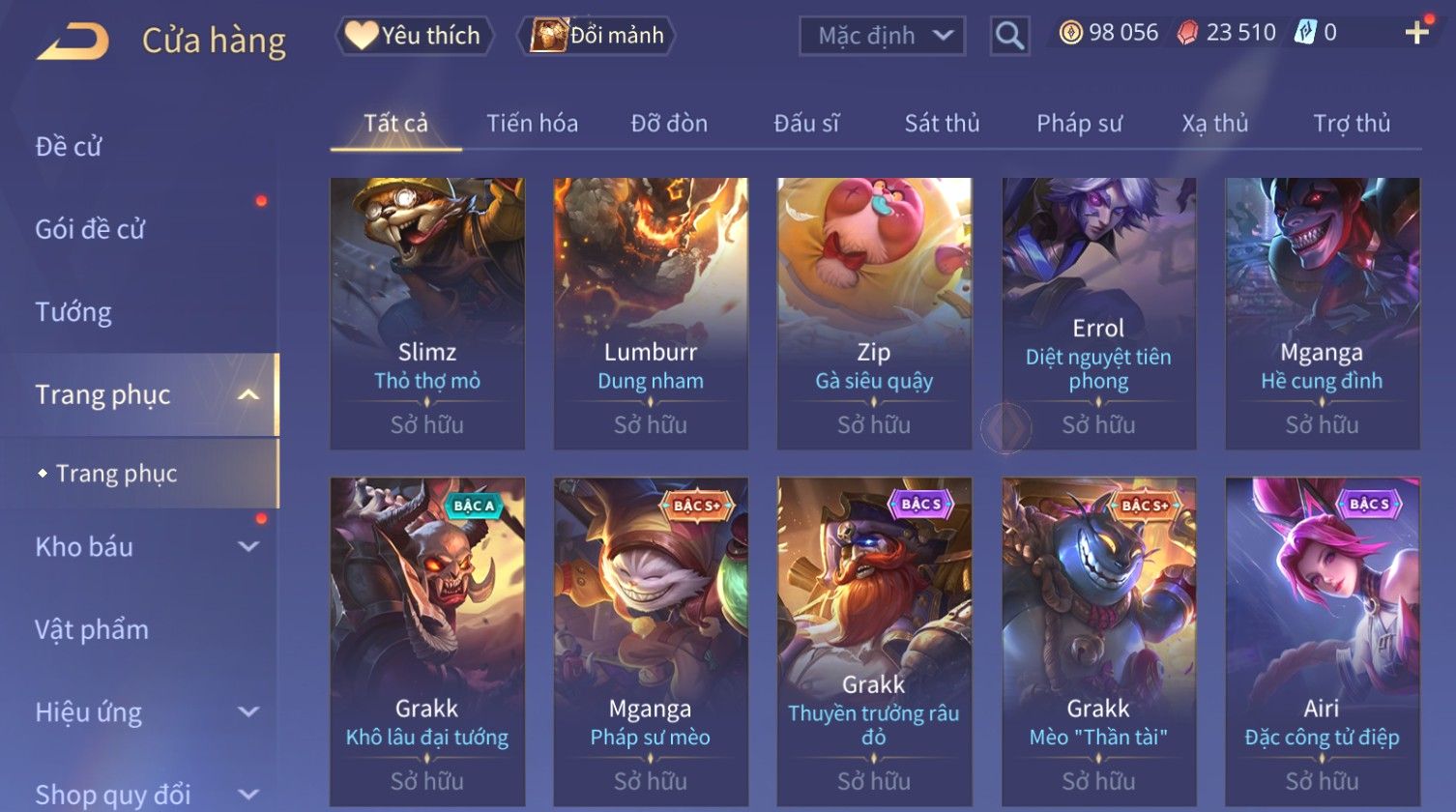Open the Zip Gà siêu quậy skin
Screen dimensions: 1456x812
point(874,313)
